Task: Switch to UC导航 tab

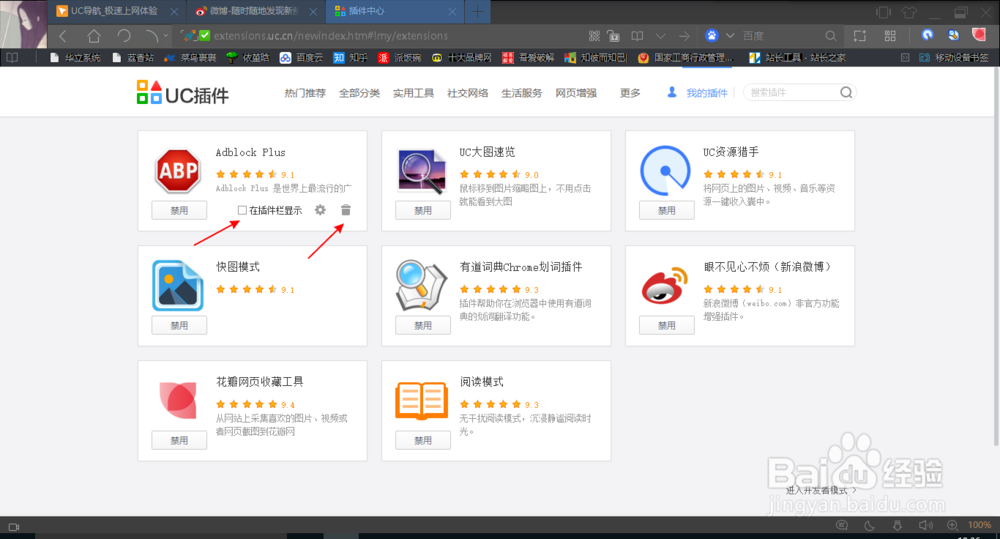Action: (x=115, y=11)
